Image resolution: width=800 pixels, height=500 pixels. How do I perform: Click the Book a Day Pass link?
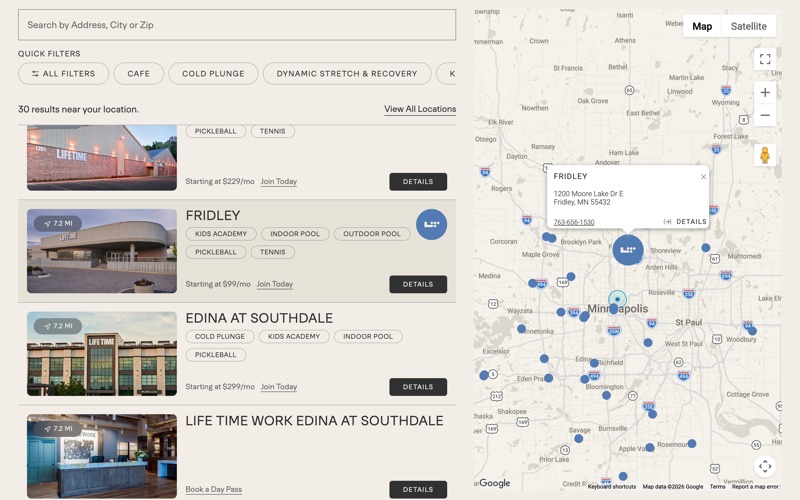213,489
